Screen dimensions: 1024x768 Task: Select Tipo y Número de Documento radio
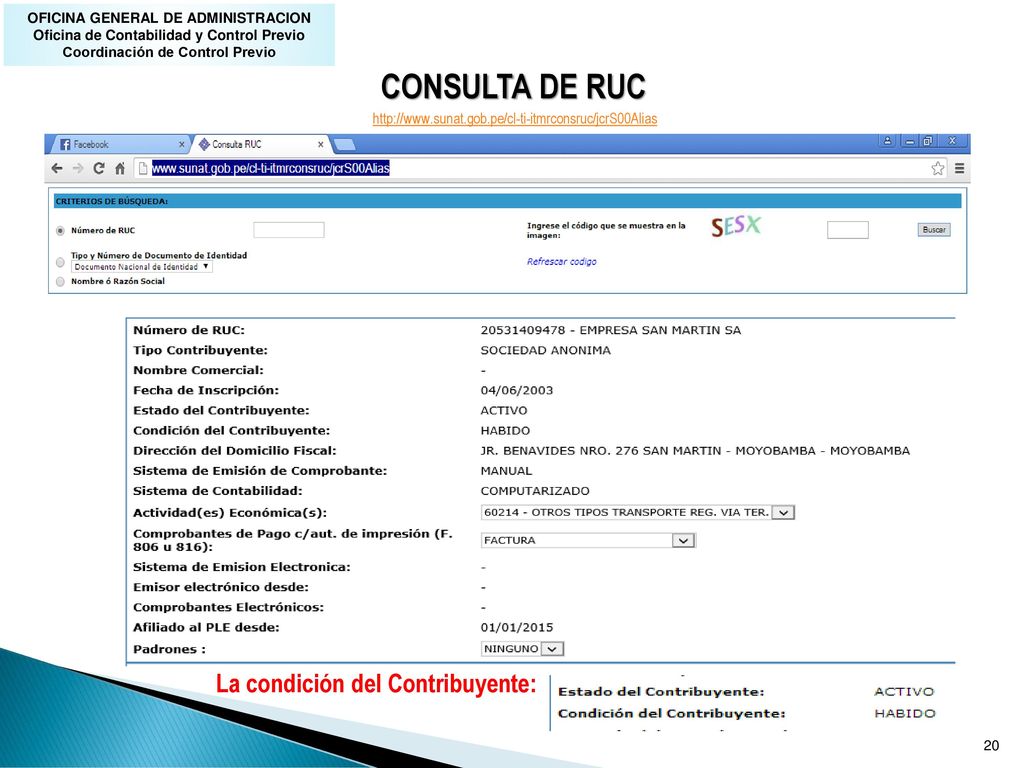pyautogui.click(x=60, y=262)
